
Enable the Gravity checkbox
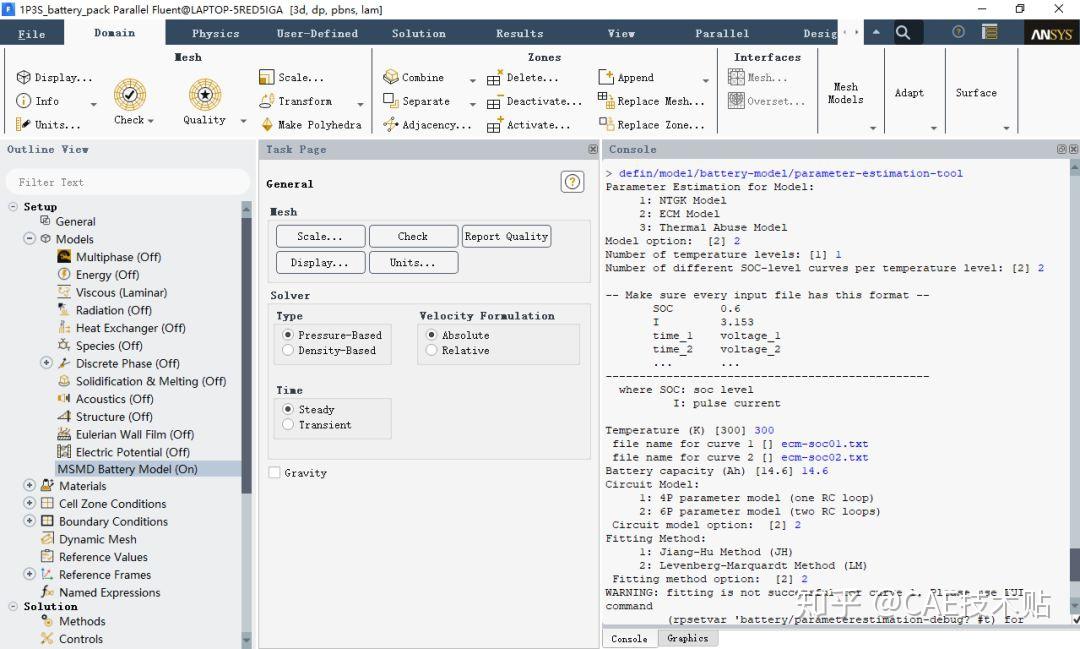275,473
